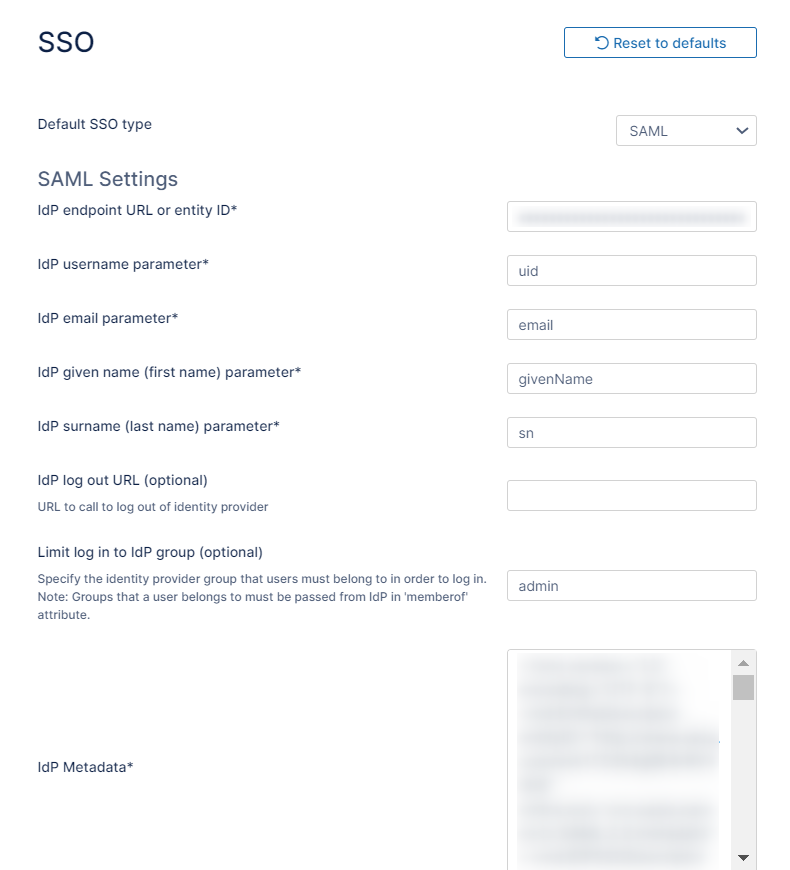Select the IdP email parameter input

(x=631, y=325)
